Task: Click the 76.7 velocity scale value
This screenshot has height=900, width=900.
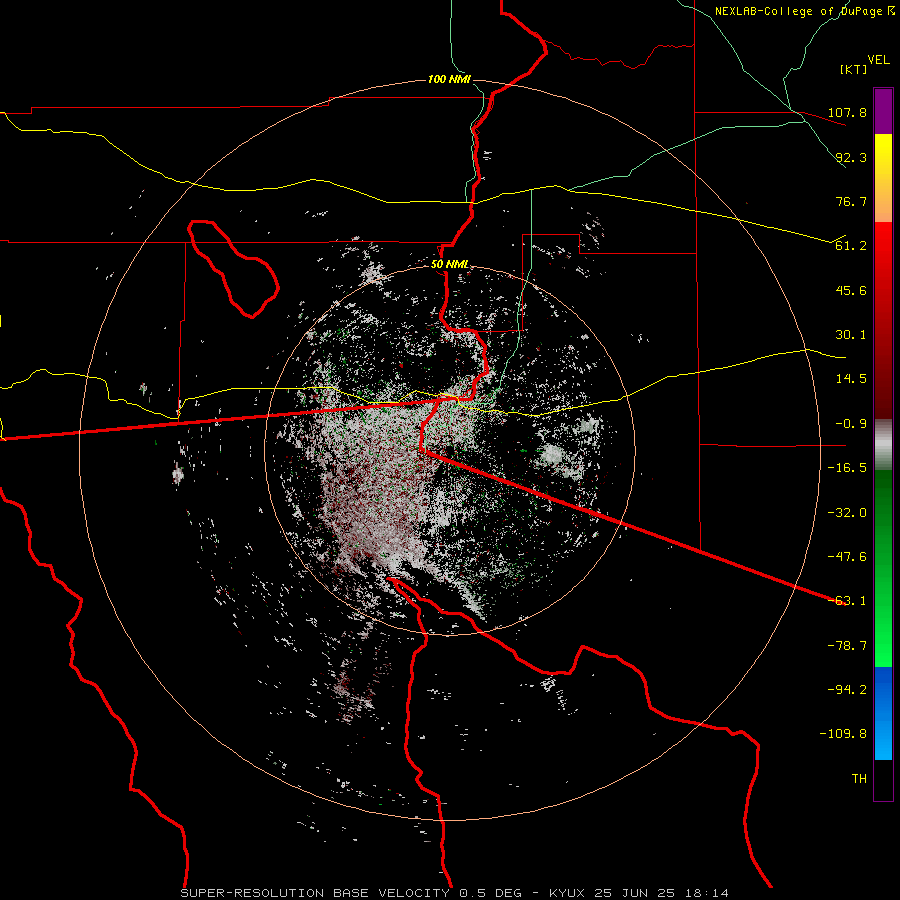Action: point(851,201)
